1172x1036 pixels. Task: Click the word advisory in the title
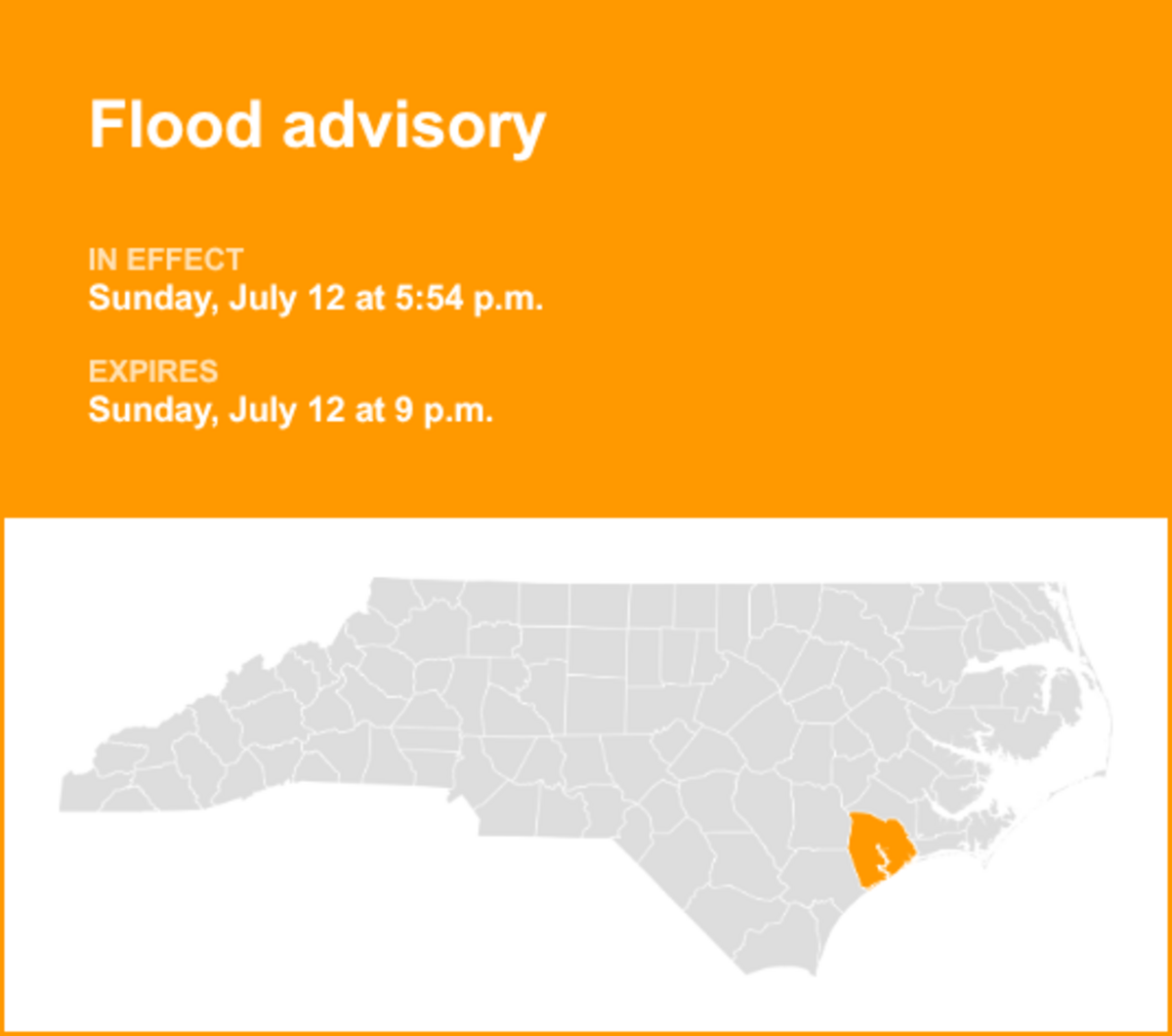(x=412, y=127)
